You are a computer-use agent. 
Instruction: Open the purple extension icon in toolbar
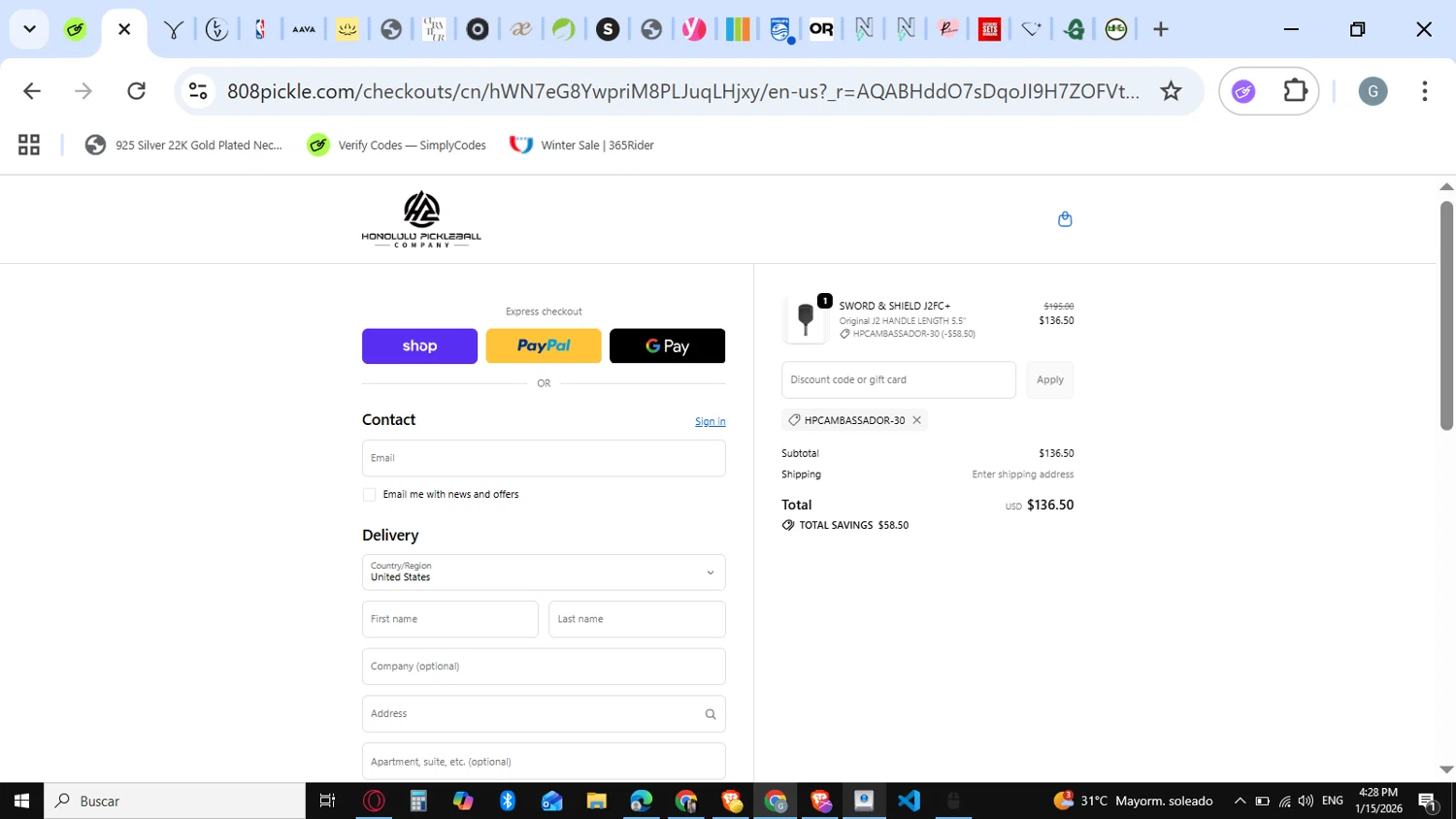[1243, 91]
